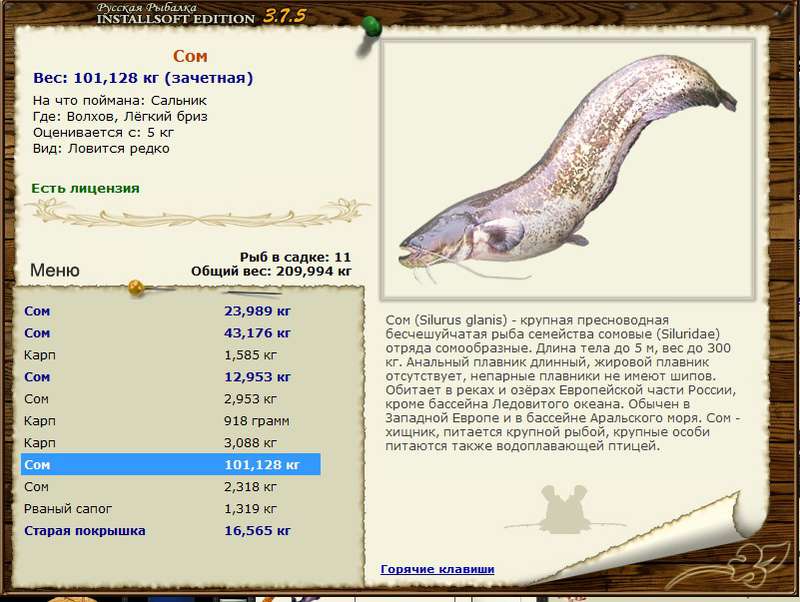Select the Сом 23,989 кг entry
This screenshot has height=602, width=800.
[170, 311]
